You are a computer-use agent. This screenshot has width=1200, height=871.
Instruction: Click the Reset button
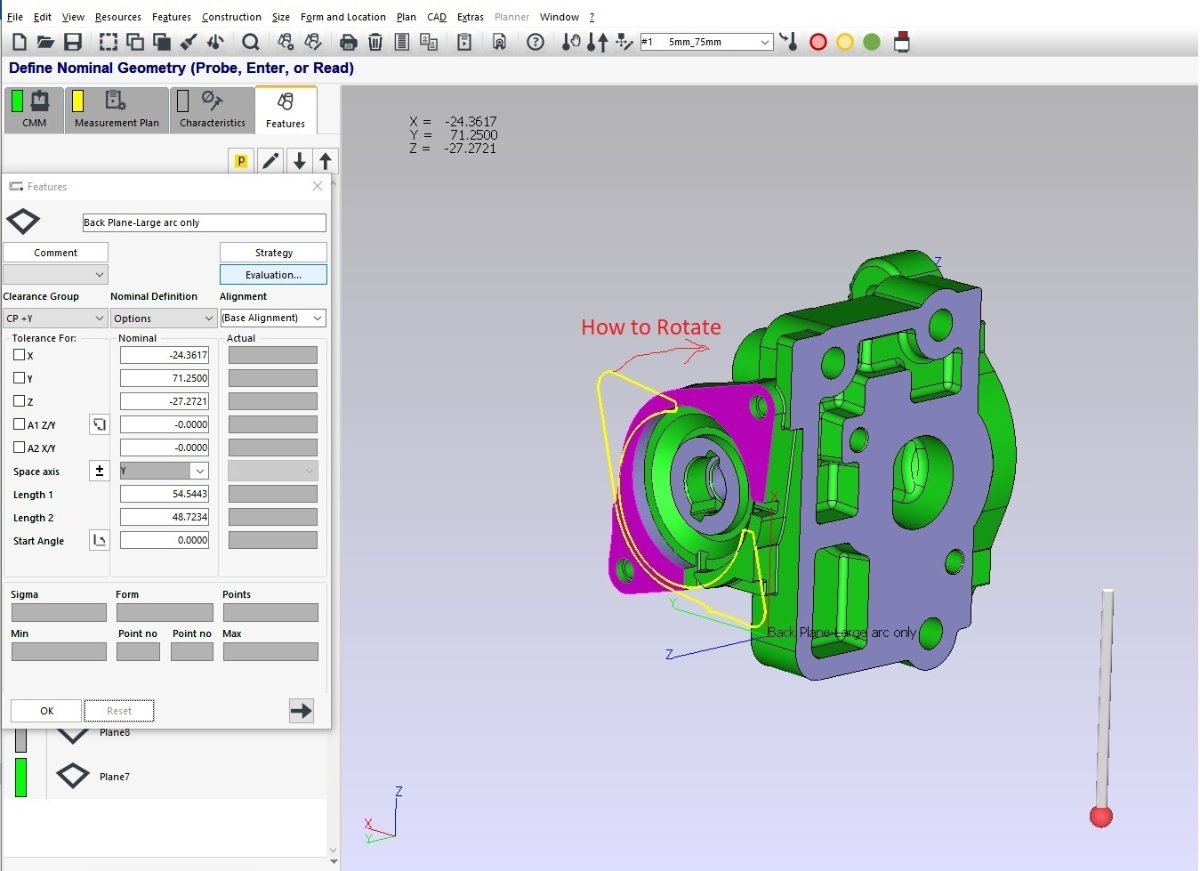pos(119,711)
